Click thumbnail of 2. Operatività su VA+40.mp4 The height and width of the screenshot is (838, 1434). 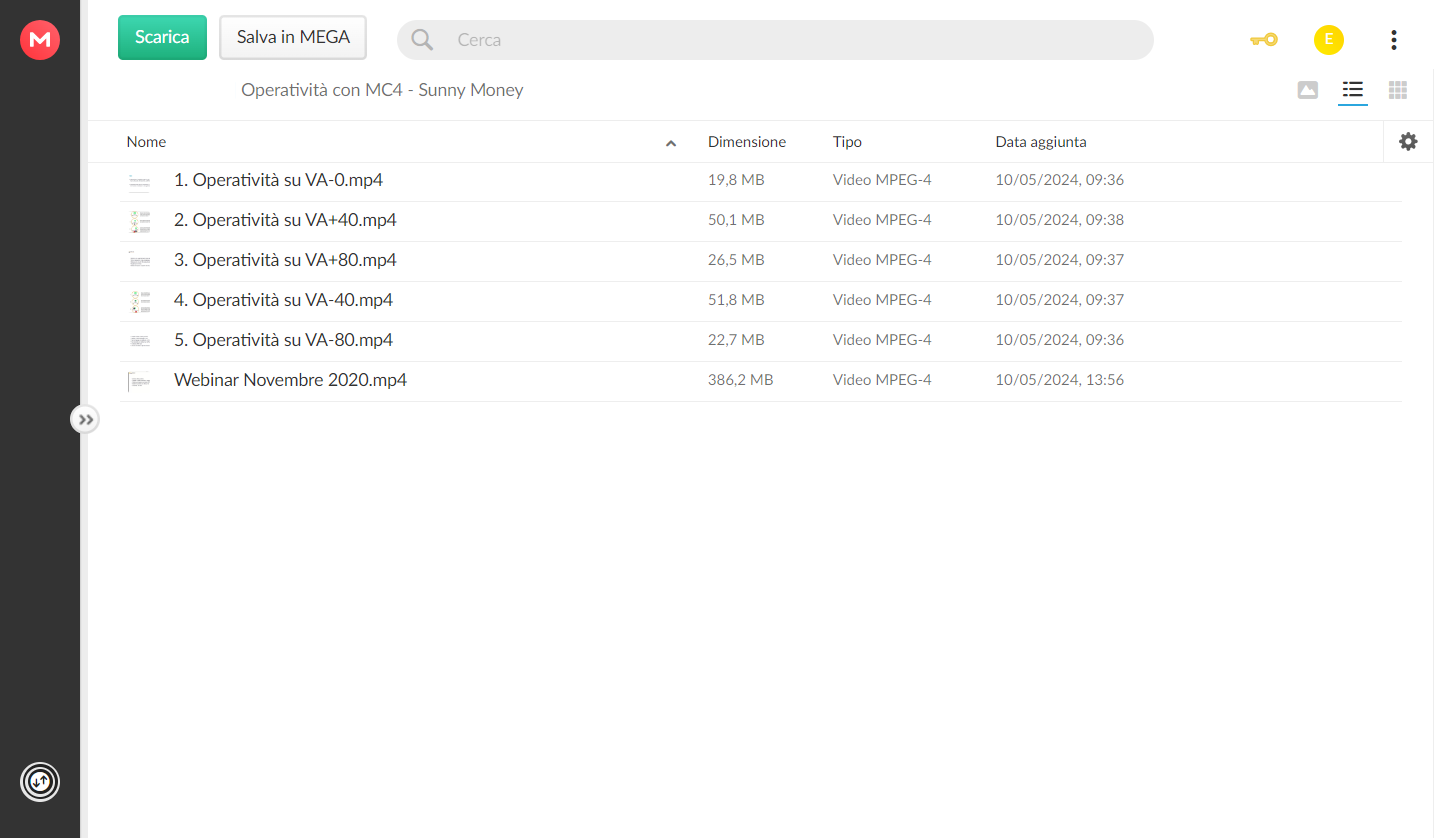point(139,221)
